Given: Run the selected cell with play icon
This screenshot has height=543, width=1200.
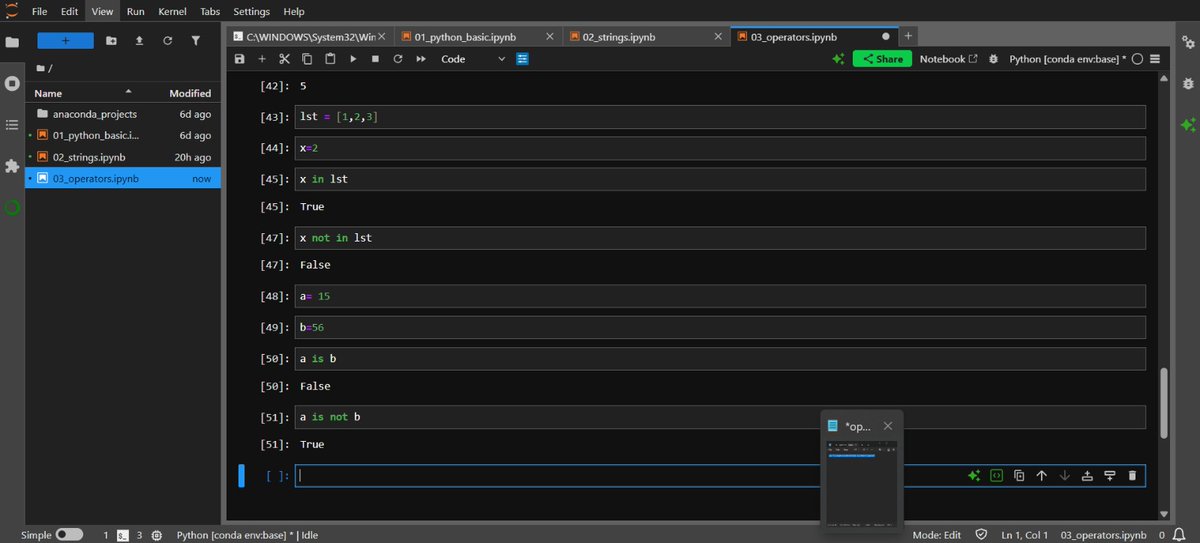Looking at the screenshot, I should tap(353, 59).
